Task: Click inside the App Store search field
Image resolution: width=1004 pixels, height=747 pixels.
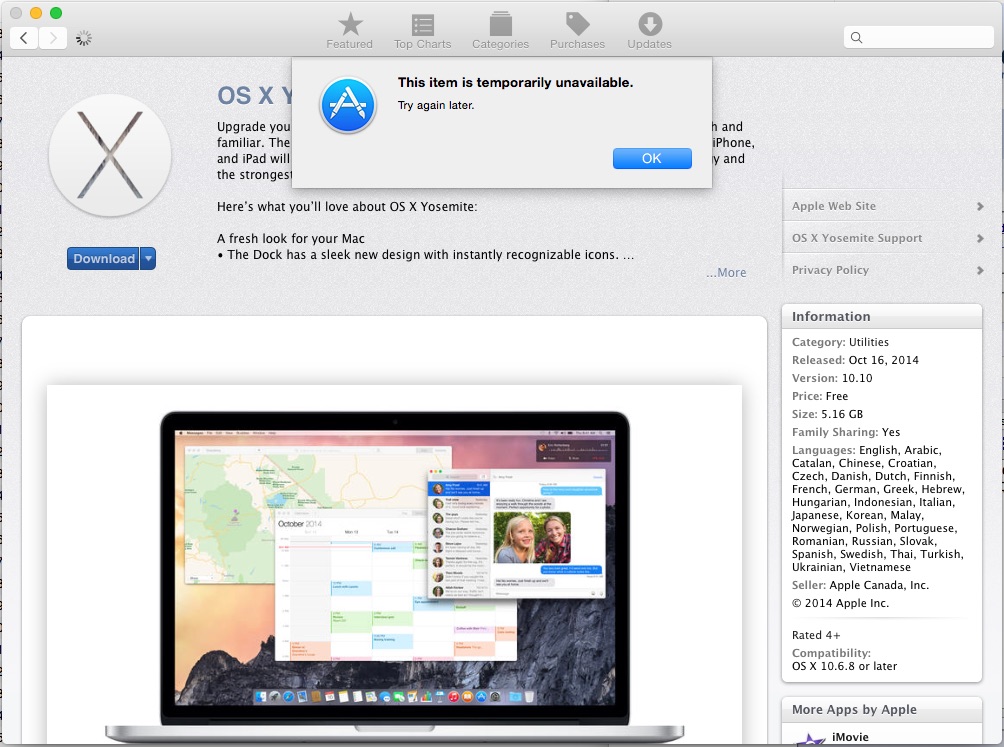Action: 918,38
